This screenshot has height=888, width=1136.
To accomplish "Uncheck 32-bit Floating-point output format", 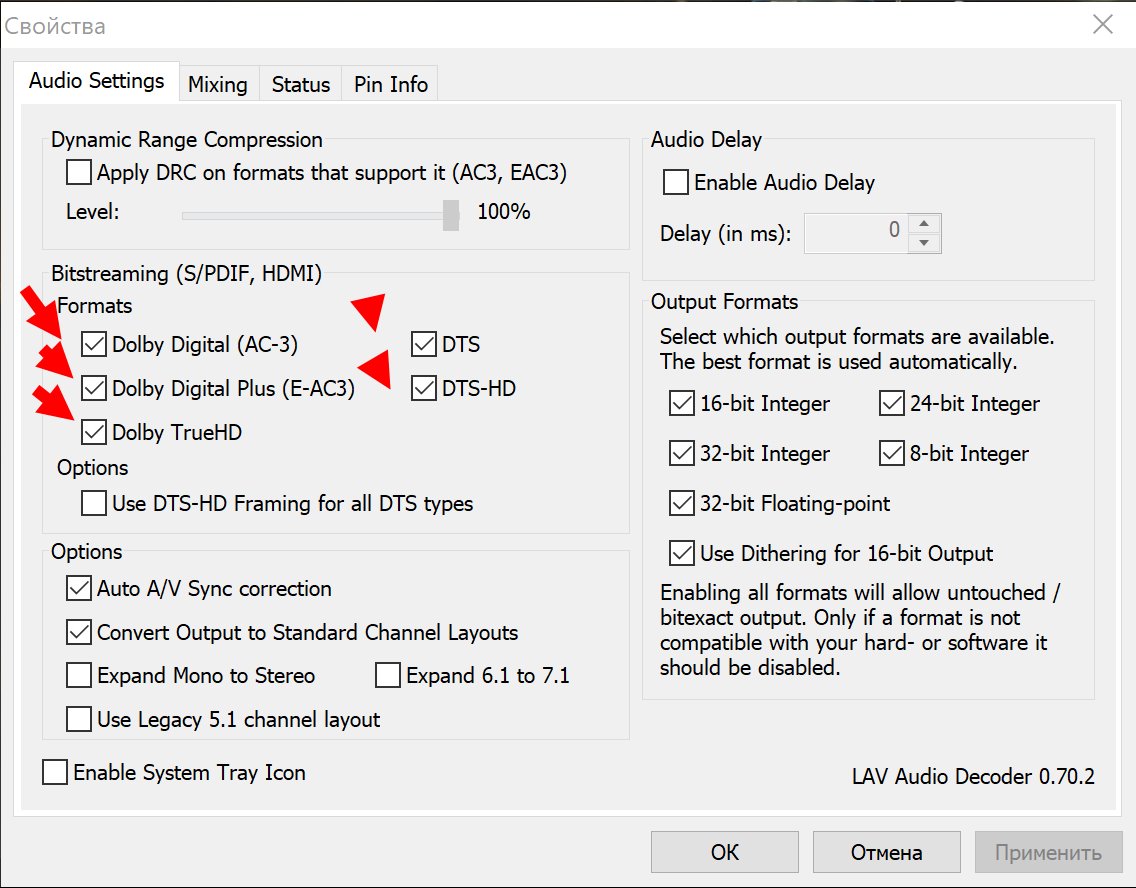I will (x=682, y=503).
